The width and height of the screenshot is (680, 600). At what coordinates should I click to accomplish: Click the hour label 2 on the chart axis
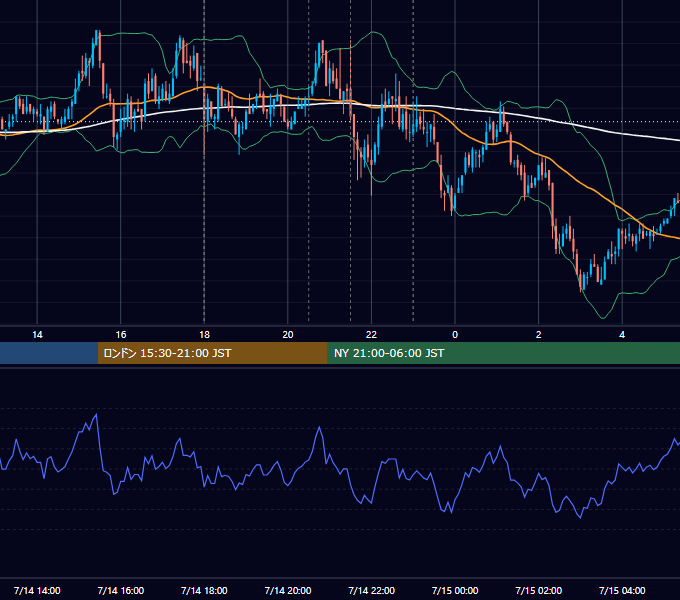[539, 335]
